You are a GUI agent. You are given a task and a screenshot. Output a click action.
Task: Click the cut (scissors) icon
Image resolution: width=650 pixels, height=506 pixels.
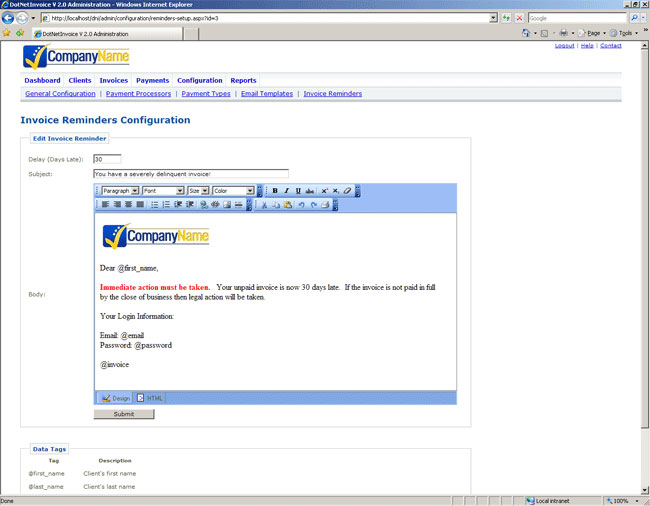coord(264,205)
